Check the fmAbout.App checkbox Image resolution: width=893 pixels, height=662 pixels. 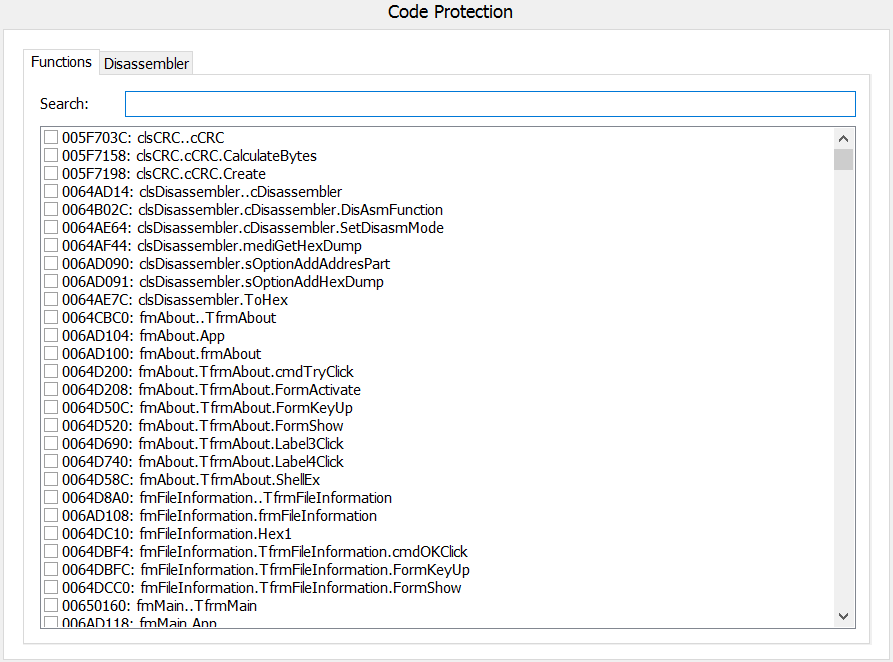[51, 336]
